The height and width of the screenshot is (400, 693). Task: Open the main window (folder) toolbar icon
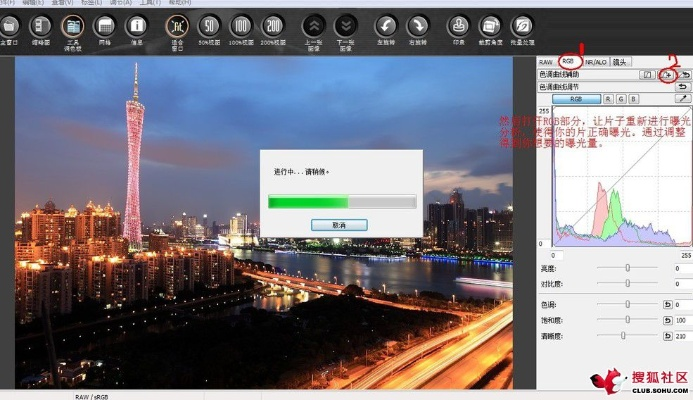(10, 26)
